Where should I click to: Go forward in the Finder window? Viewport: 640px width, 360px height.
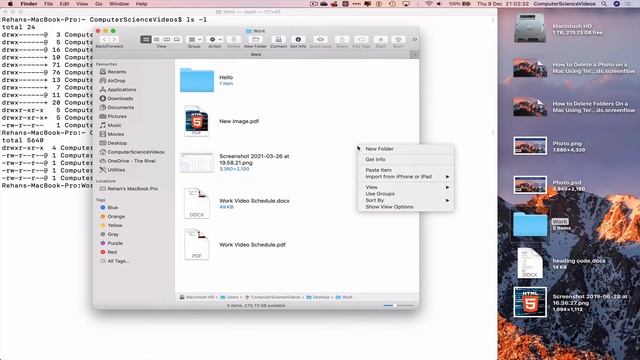114,40
